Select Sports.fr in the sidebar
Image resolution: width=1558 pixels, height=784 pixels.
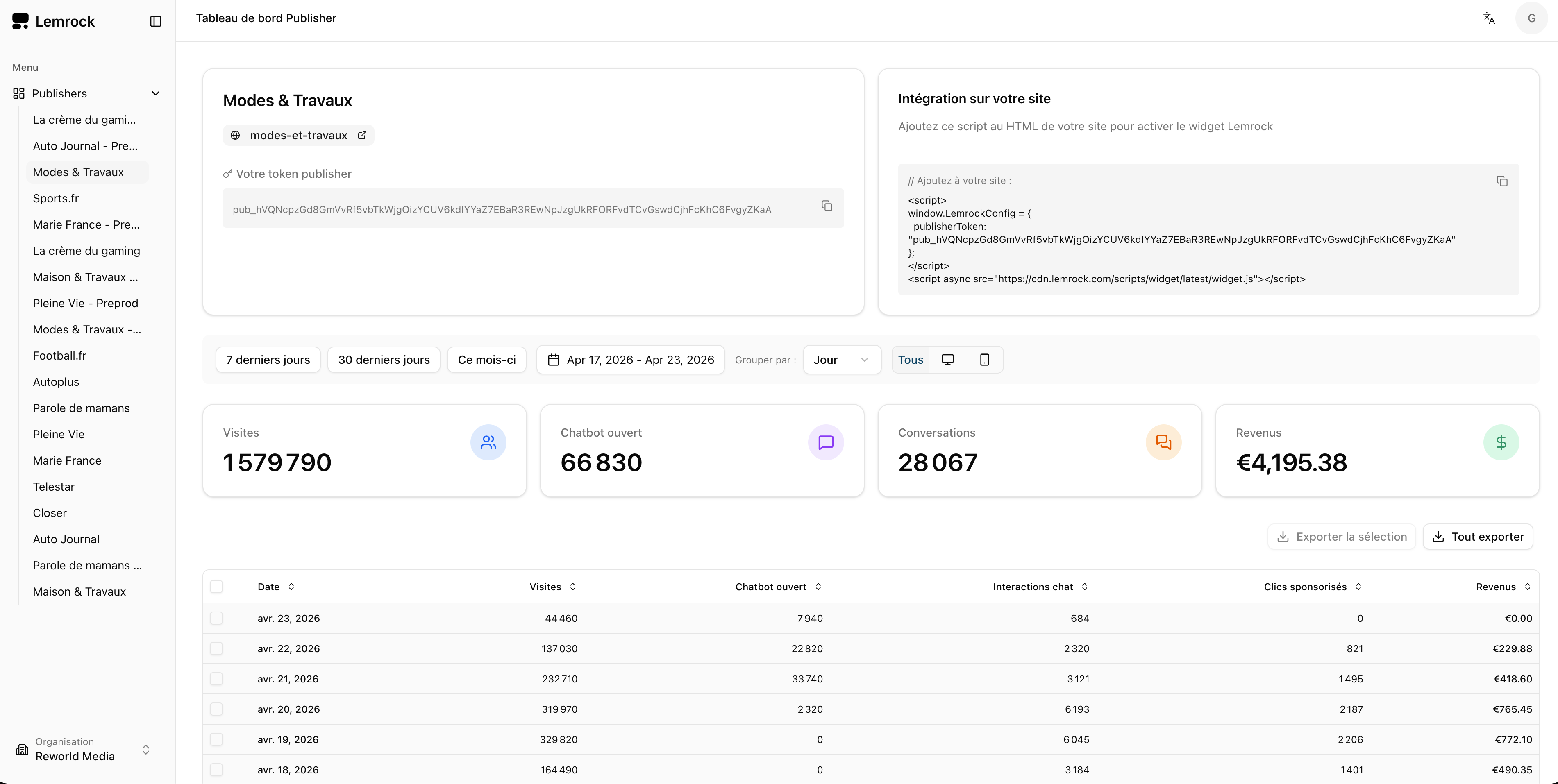56,198
